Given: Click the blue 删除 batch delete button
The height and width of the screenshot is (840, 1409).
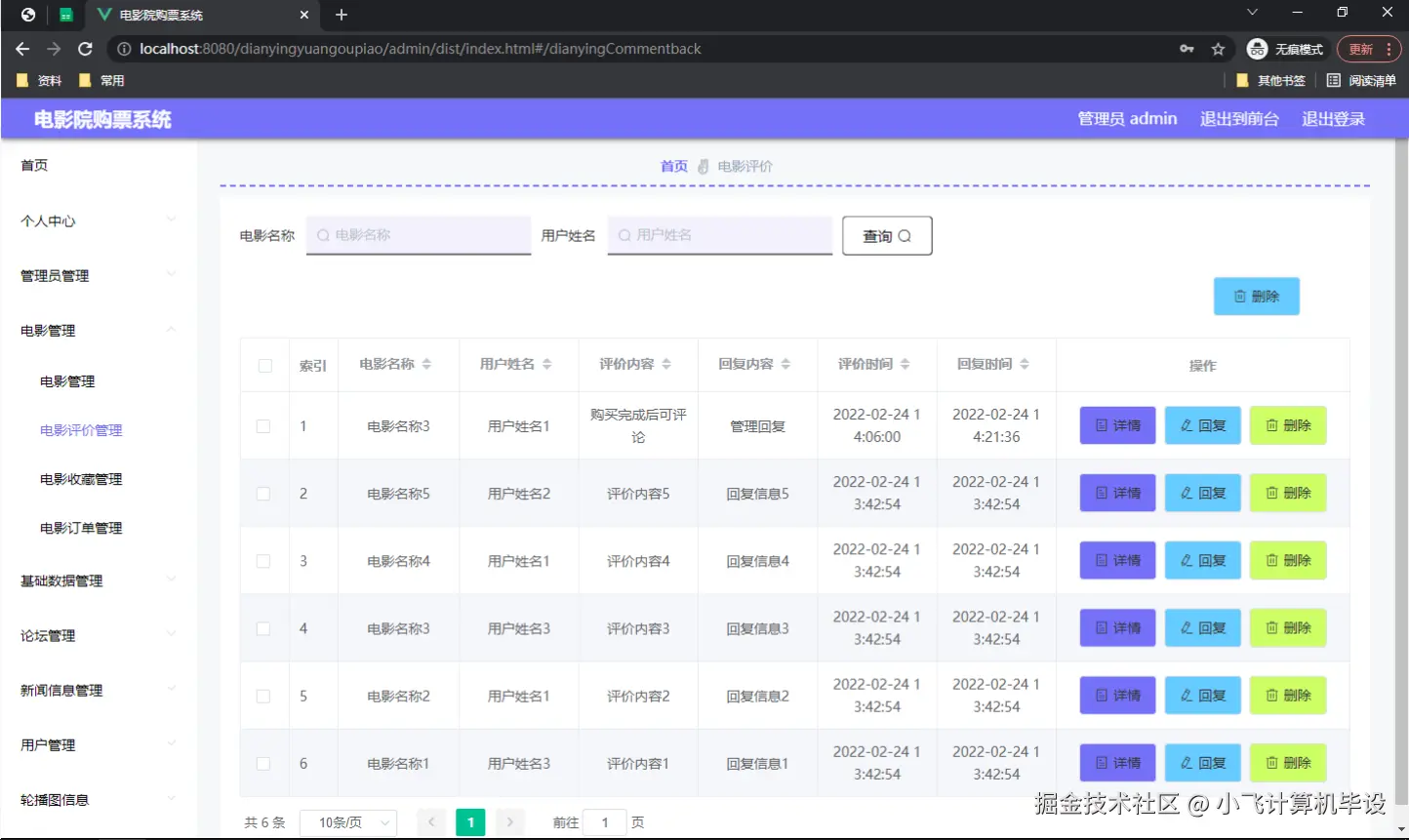Looking at the screenshot, I should [1257, 297].
